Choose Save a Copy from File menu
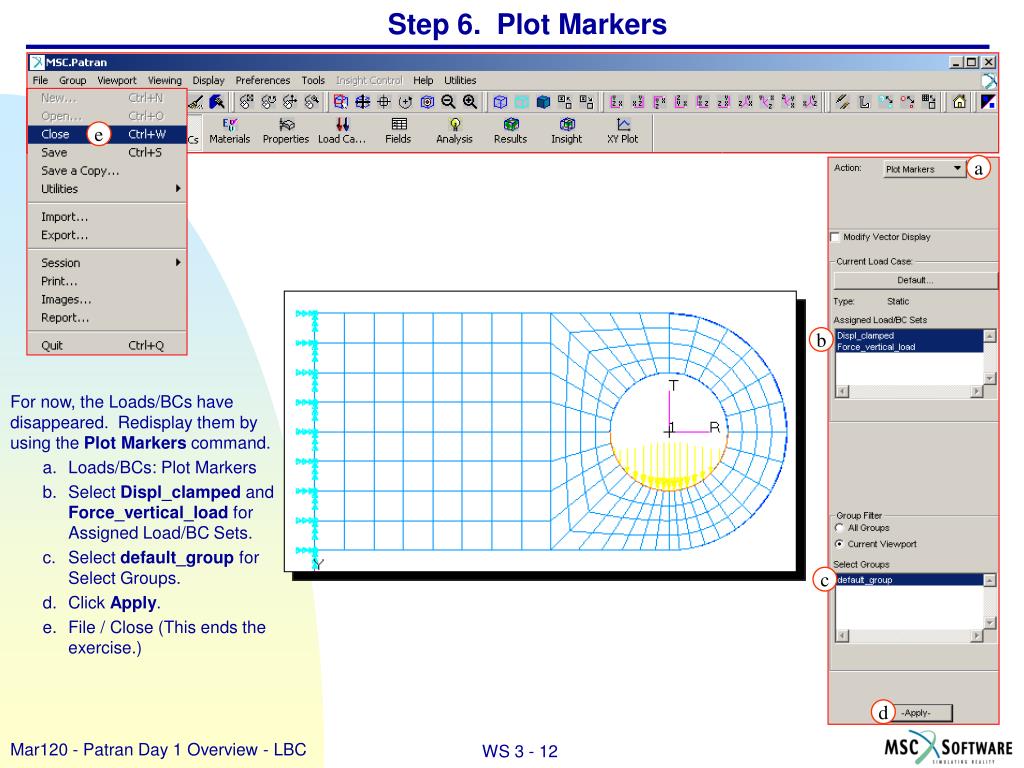 106,170
